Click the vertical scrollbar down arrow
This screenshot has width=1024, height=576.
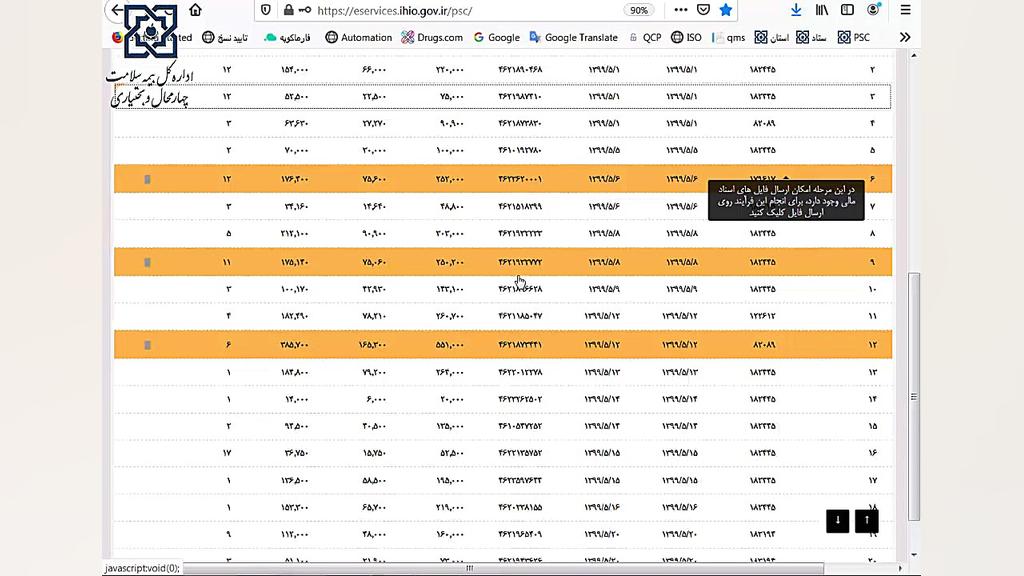pos(914,554)
